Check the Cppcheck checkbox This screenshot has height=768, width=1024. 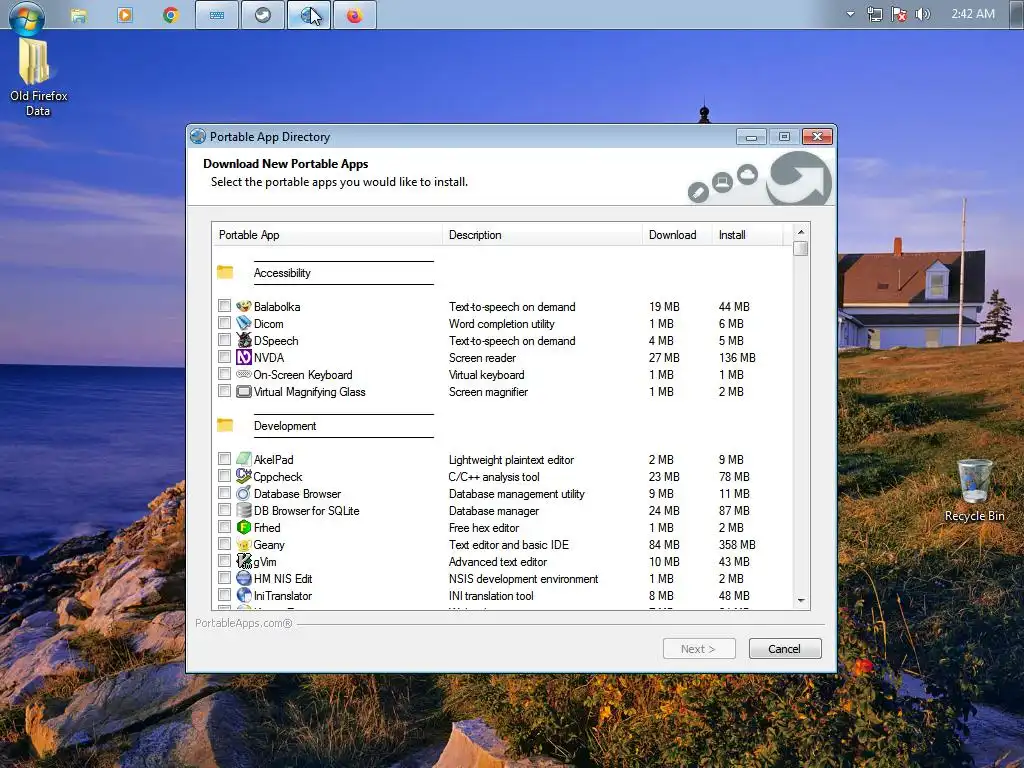click(x=225, y=475)
